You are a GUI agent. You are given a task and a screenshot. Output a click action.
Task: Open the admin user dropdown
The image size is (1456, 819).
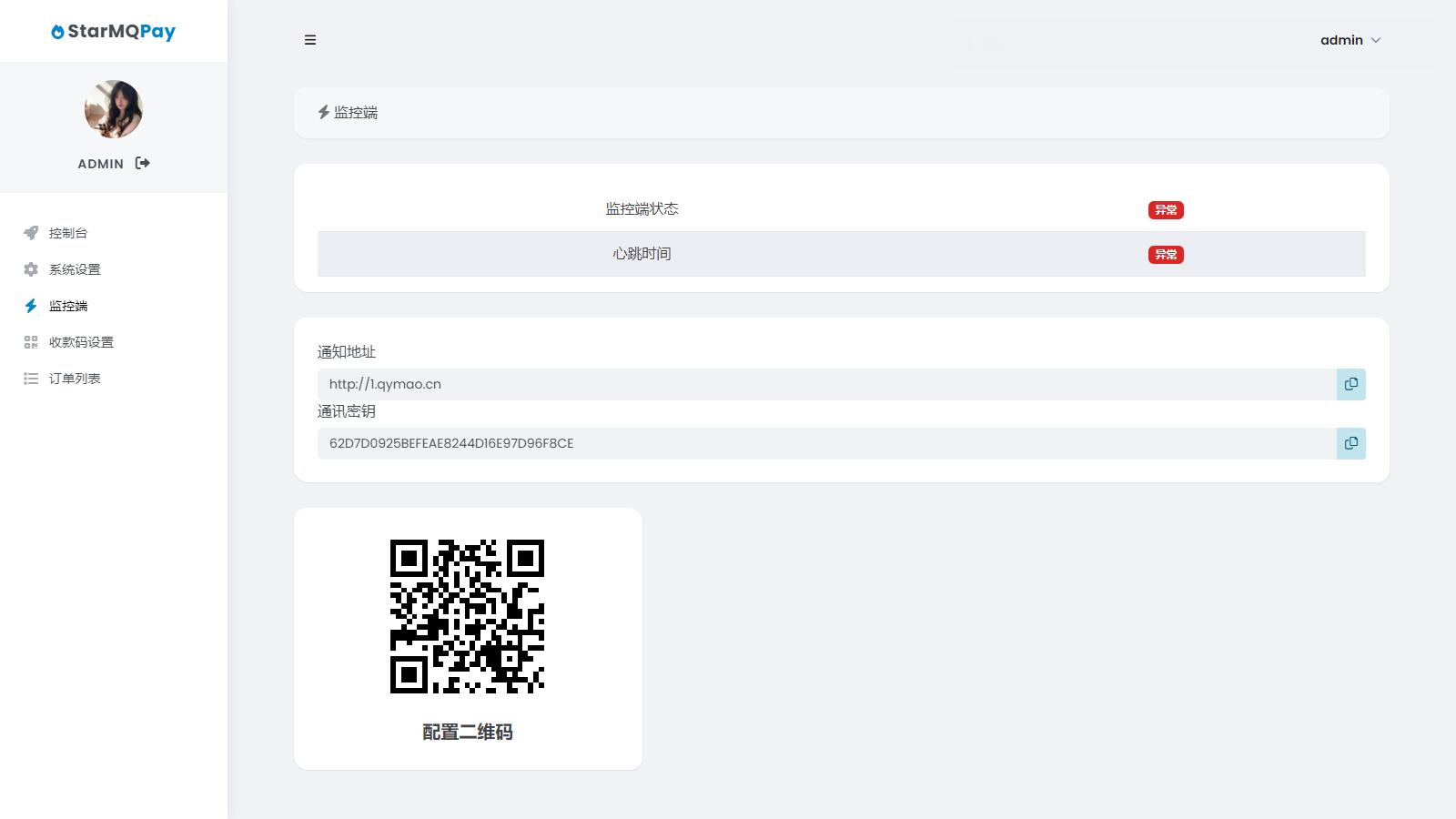(x=1350, y=40)
